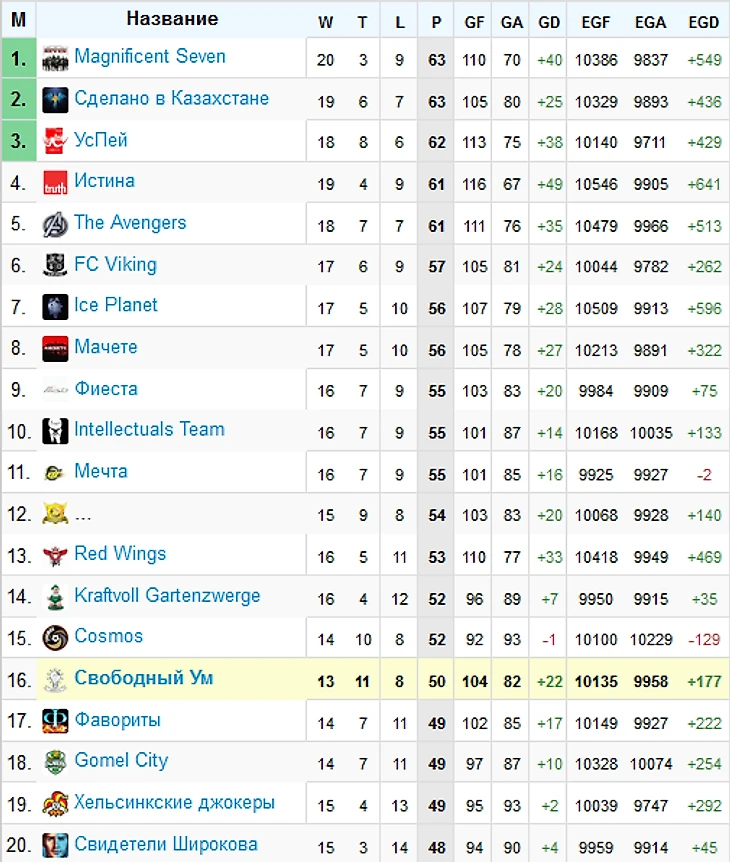Click the Gomel City team logo icon
The image size is (730, 862).
pyautogui.click(x=55, y=762)
